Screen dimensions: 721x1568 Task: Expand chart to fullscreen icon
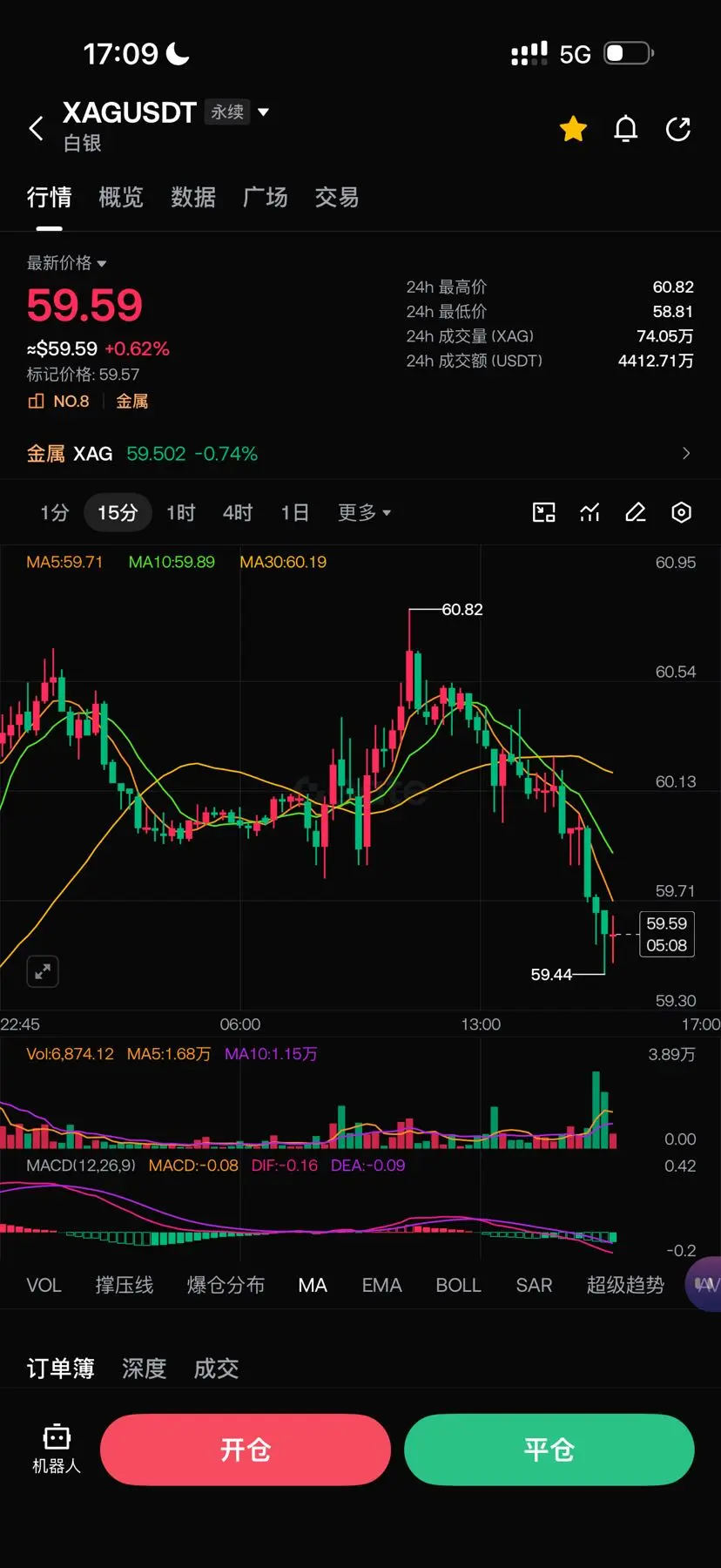43,971
